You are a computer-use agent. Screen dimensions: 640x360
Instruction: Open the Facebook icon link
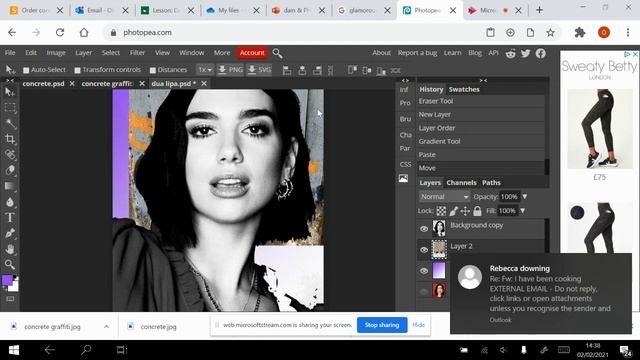click(x=540, y=53)
